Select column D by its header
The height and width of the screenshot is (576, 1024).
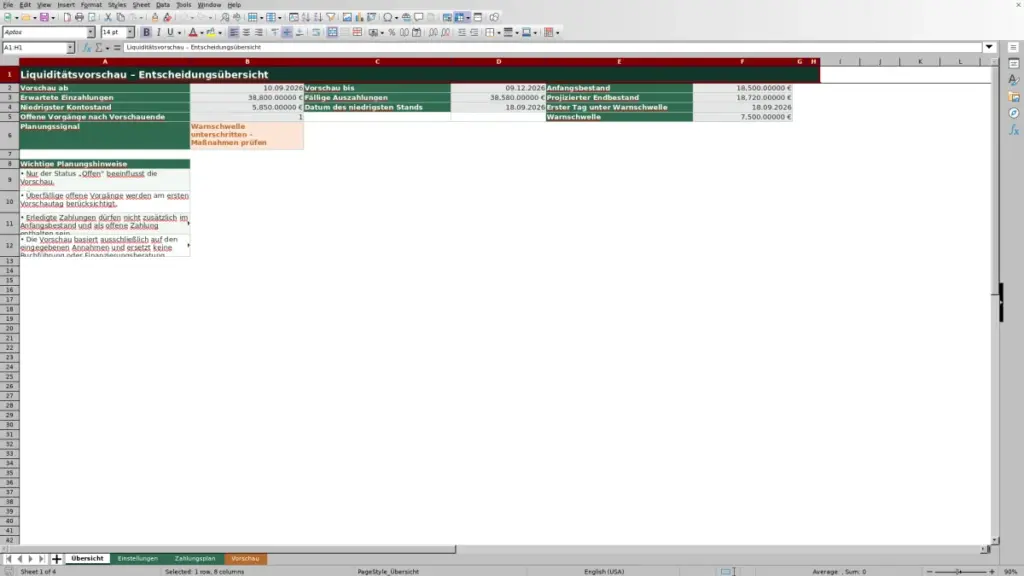498,61
